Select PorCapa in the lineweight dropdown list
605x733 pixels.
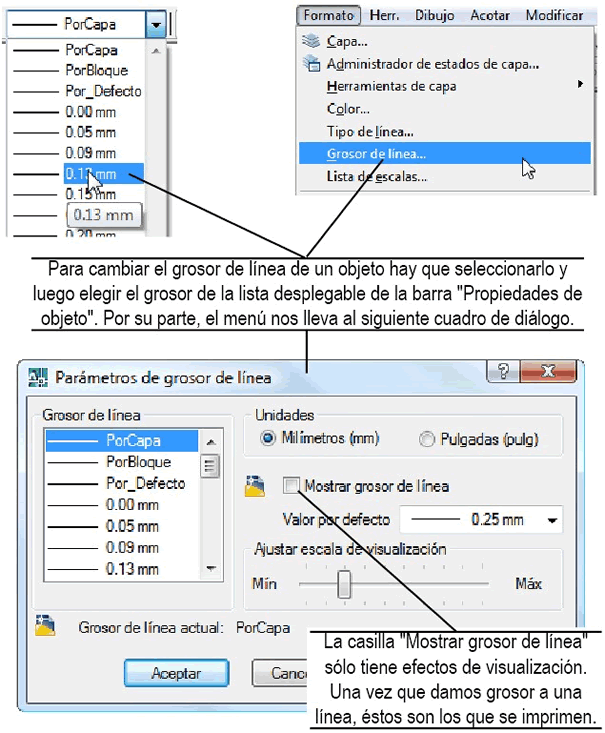[x=78, y=50]
